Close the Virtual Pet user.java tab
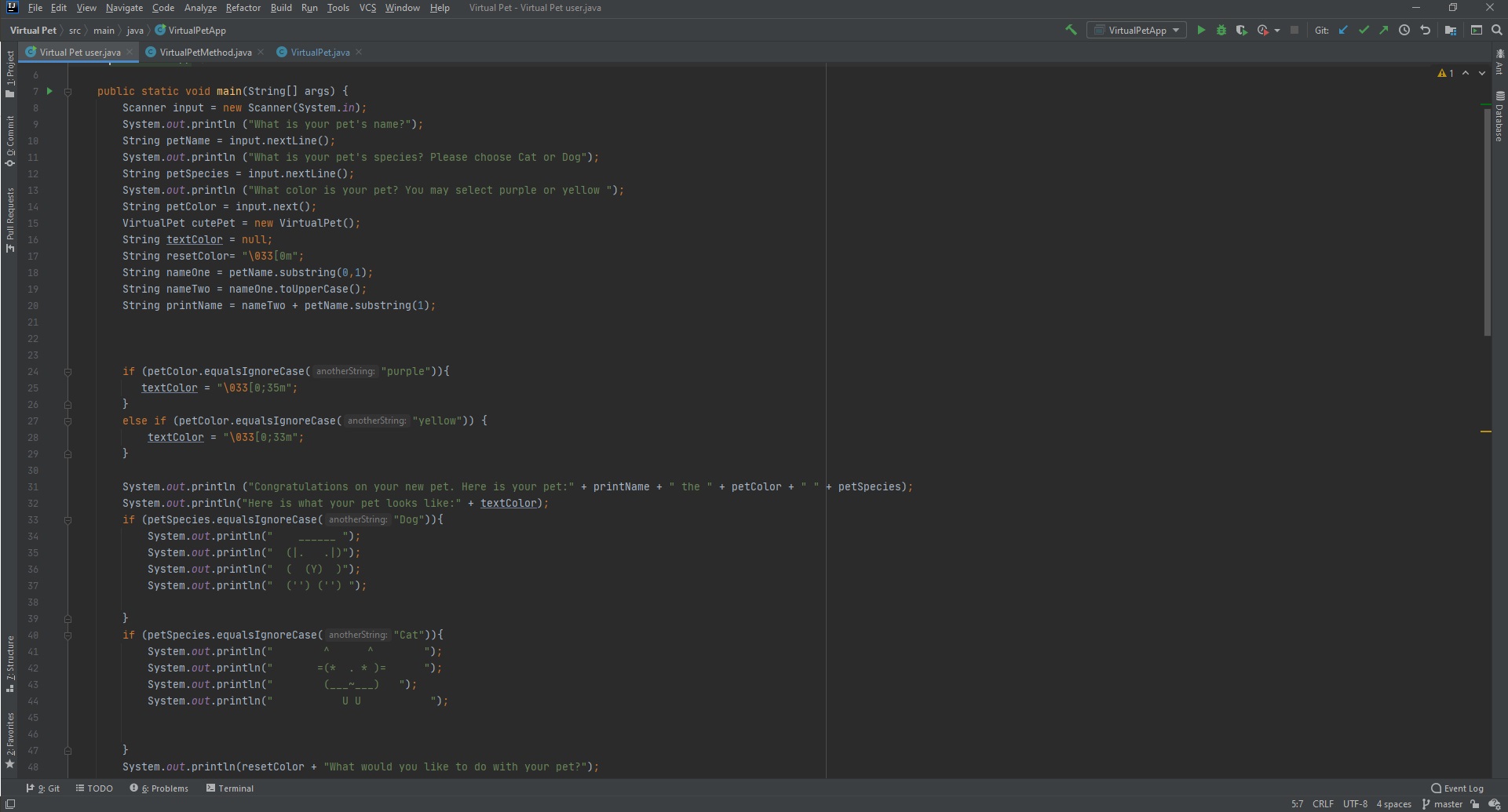 (x=130, y=52)
